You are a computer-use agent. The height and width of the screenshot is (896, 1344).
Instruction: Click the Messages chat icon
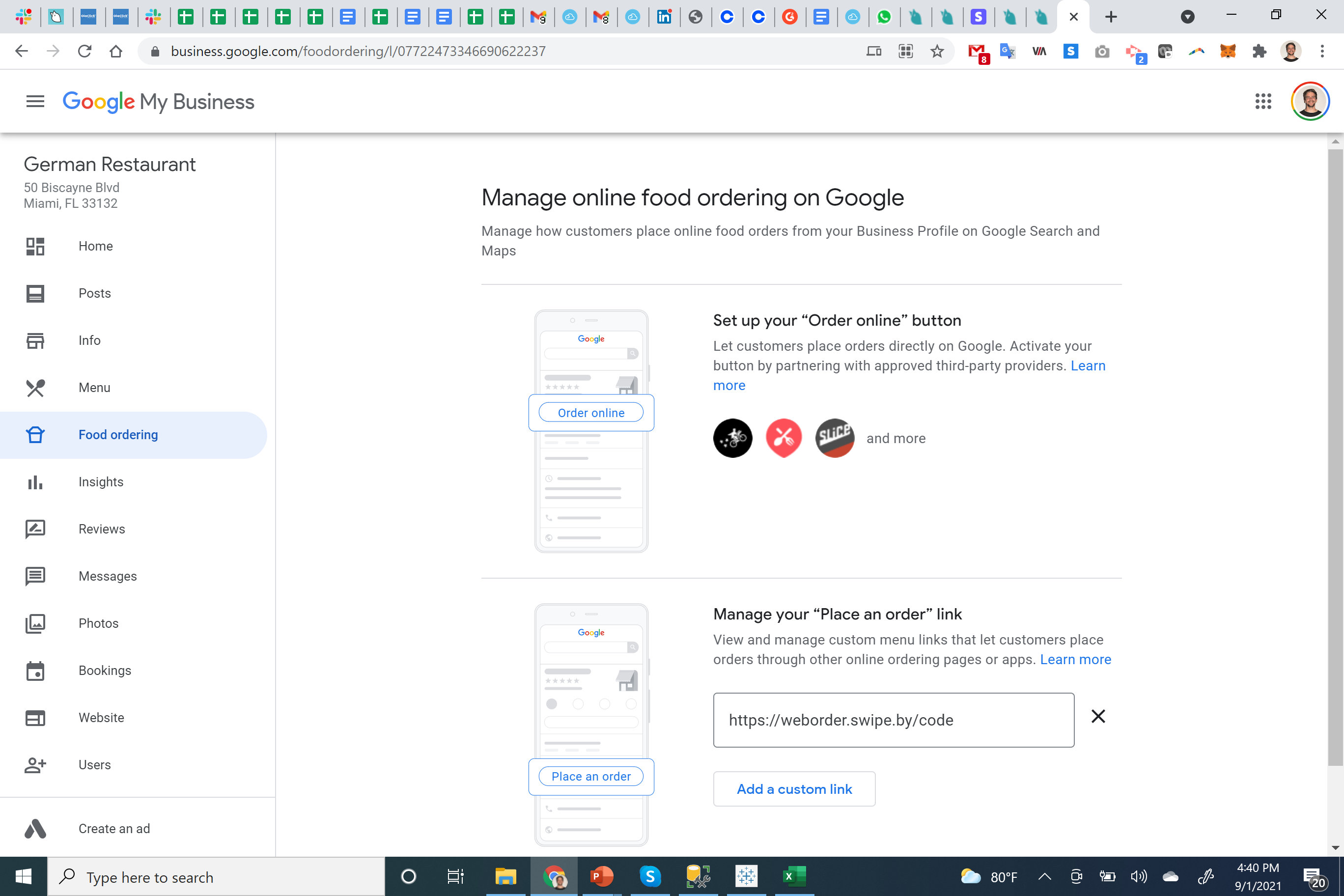(35, 577)
